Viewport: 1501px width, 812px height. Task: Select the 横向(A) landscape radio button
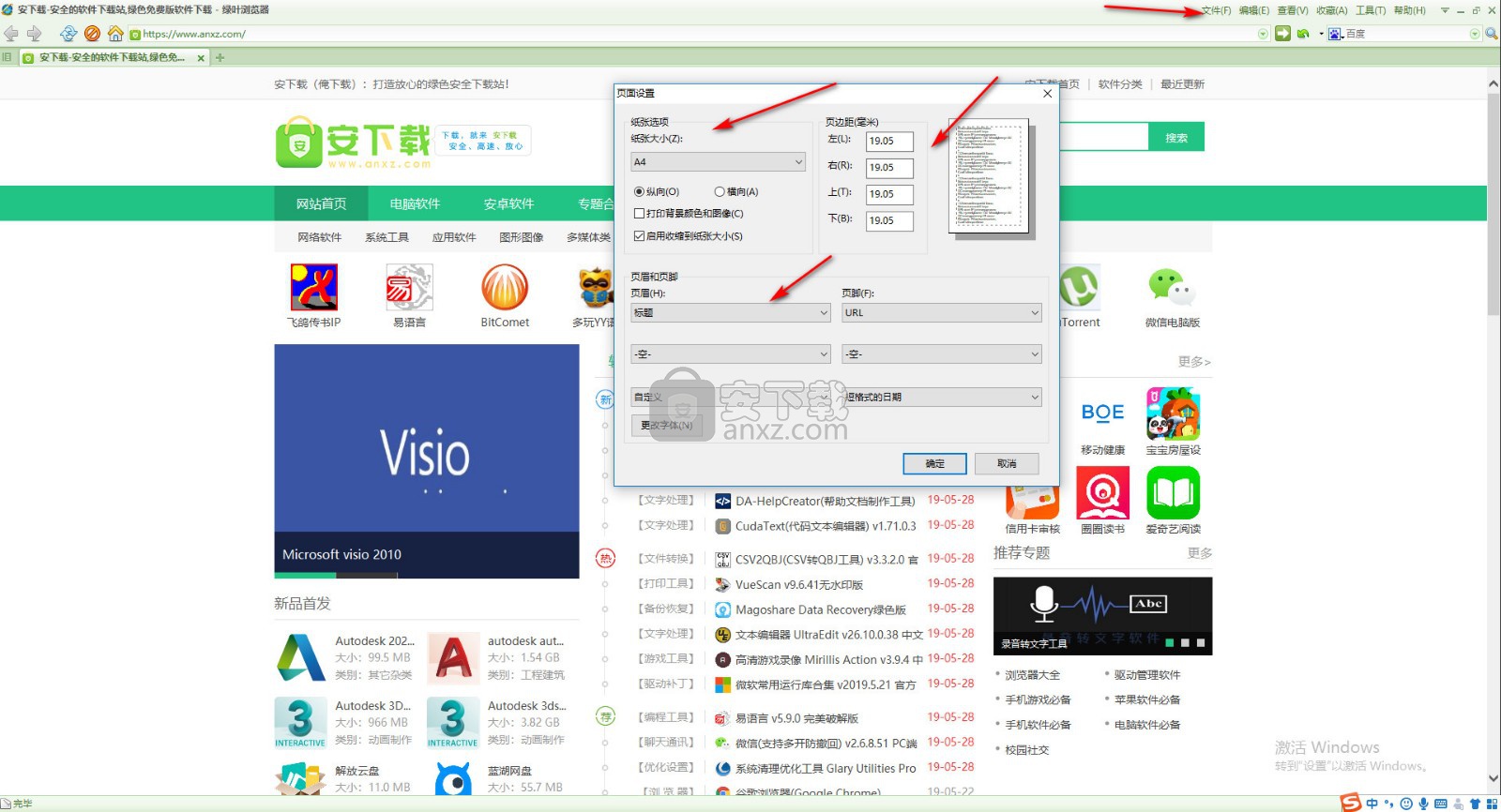click(x=720, y=191)
